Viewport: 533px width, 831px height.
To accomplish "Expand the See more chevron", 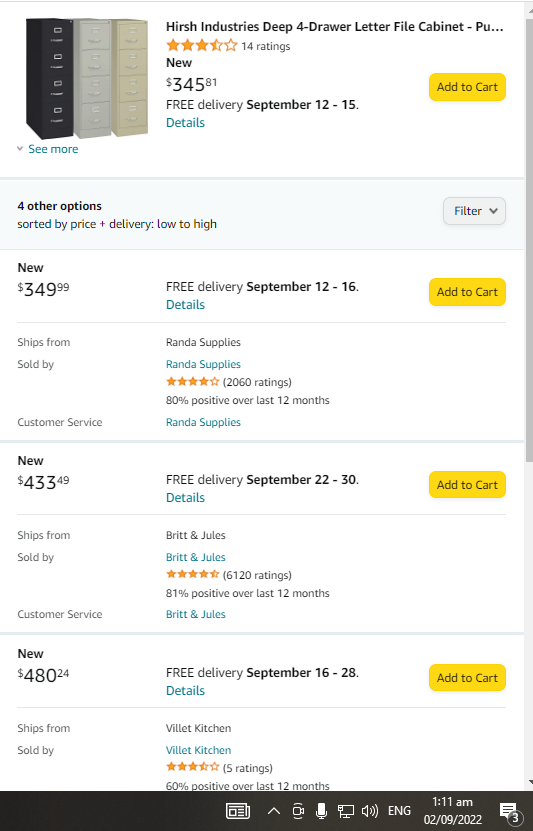I will click(x=20, y=149).
